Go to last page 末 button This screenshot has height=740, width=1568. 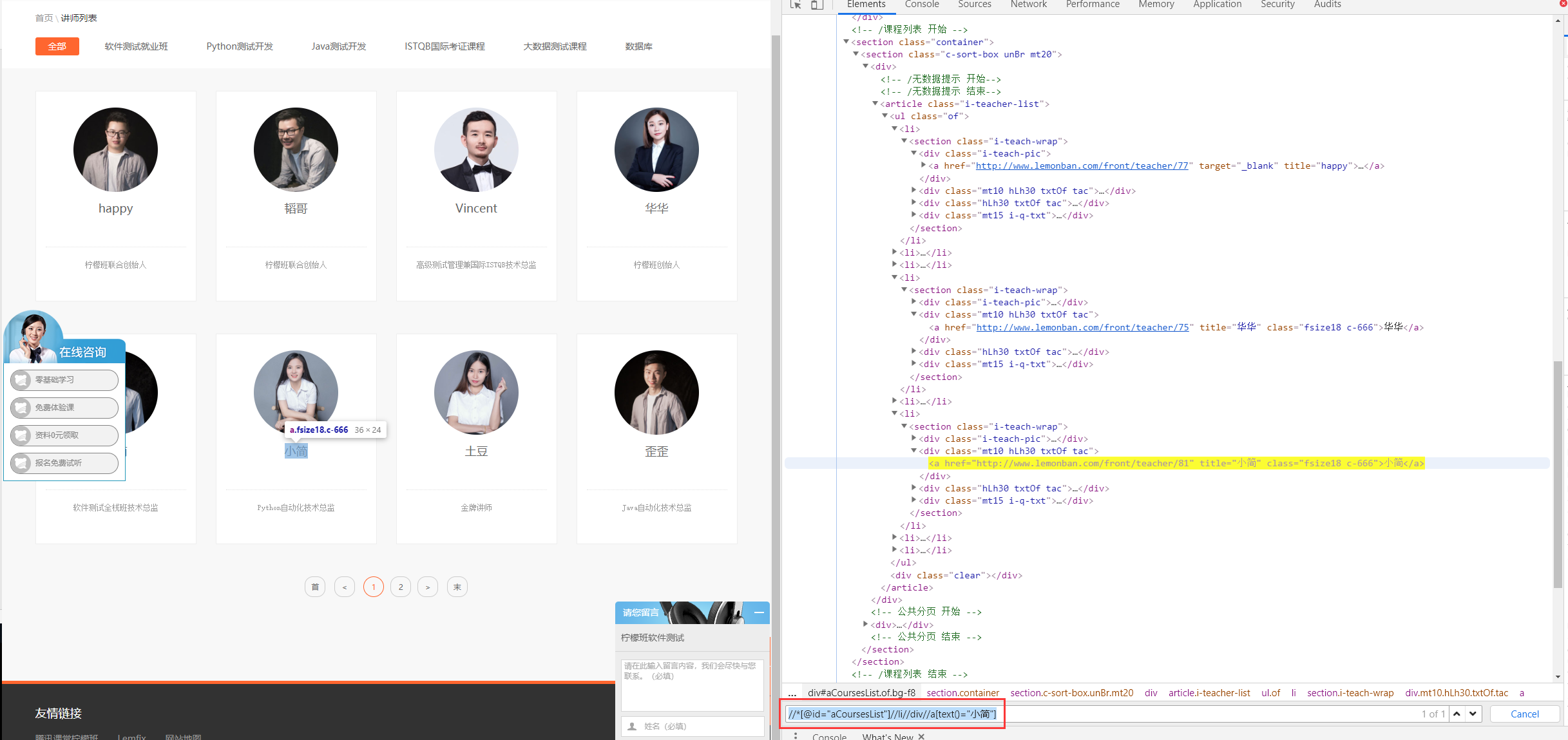click(457, 587)
